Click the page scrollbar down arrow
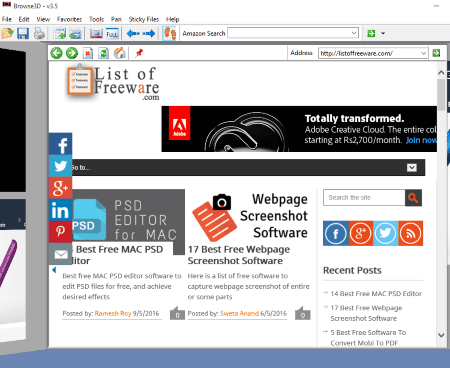Screen dimensions: 450x368 click(x=441, y=335)
